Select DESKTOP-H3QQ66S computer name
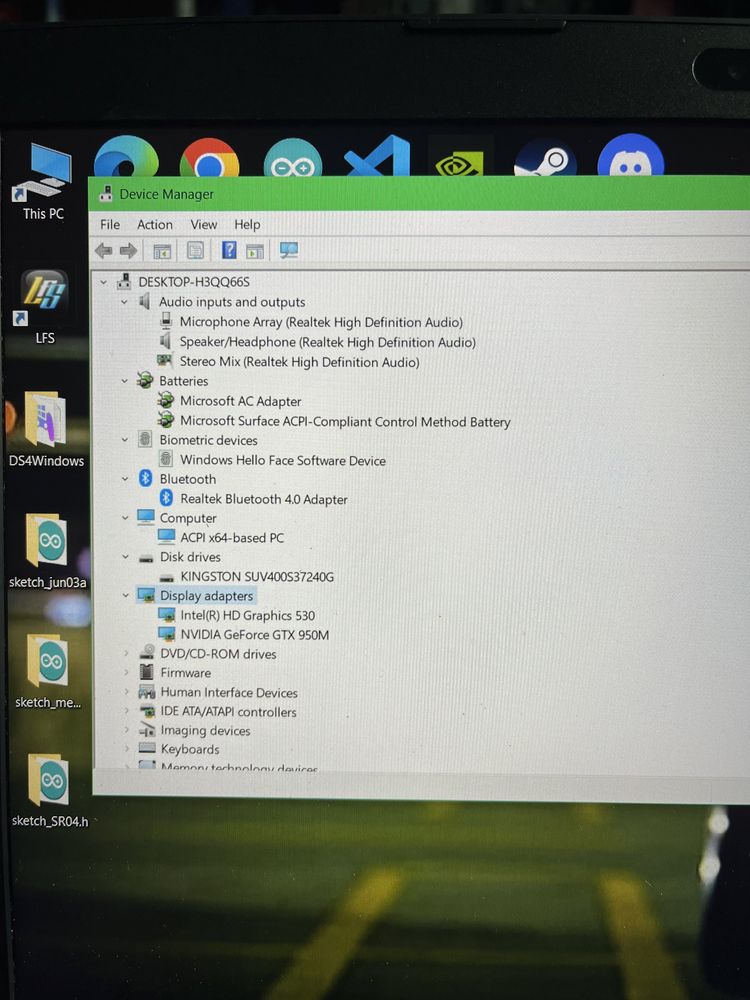Screen dimensions: 750x1000 [194, 282]
